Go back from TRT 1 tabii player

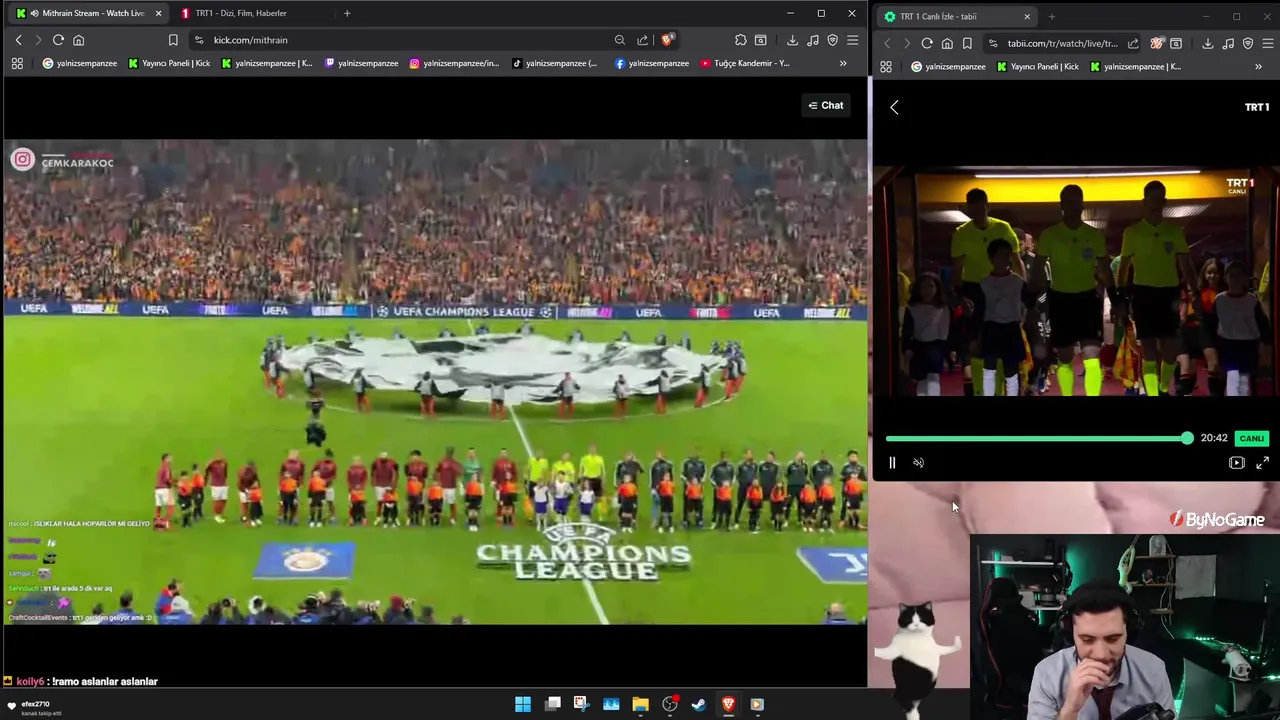click(894, 107)
